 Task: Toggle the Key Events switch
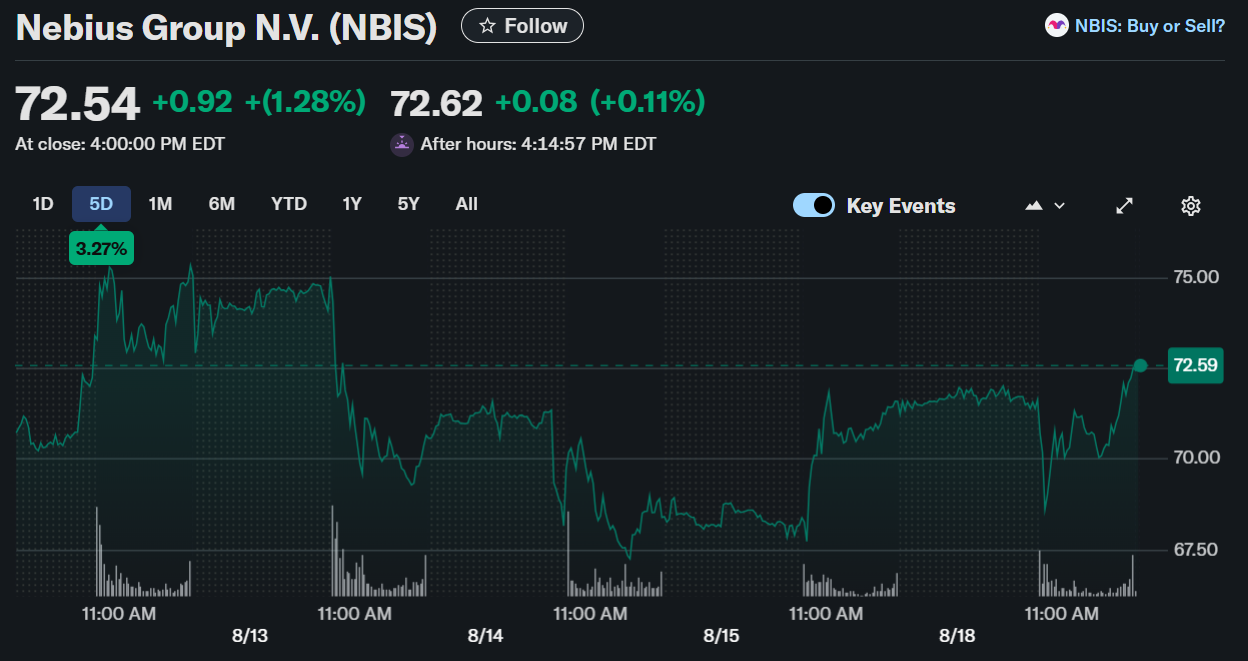tap(814, 205)
